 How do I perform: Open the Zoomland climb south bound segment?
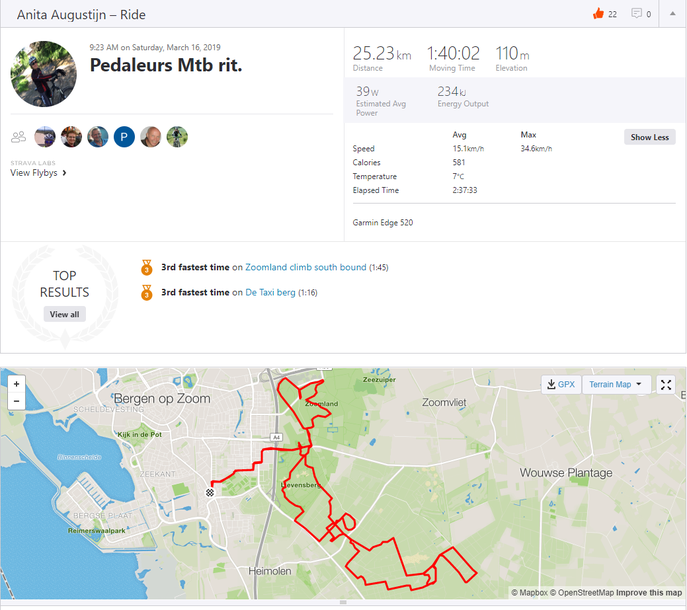click(x=305, y=267)
